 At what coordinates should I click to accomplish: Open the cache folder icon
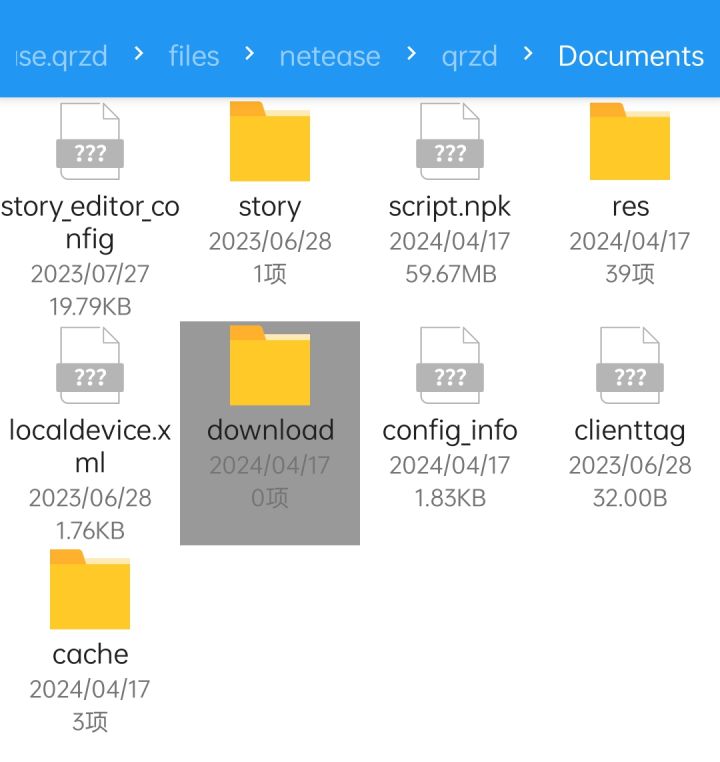[x=90, y=589]
